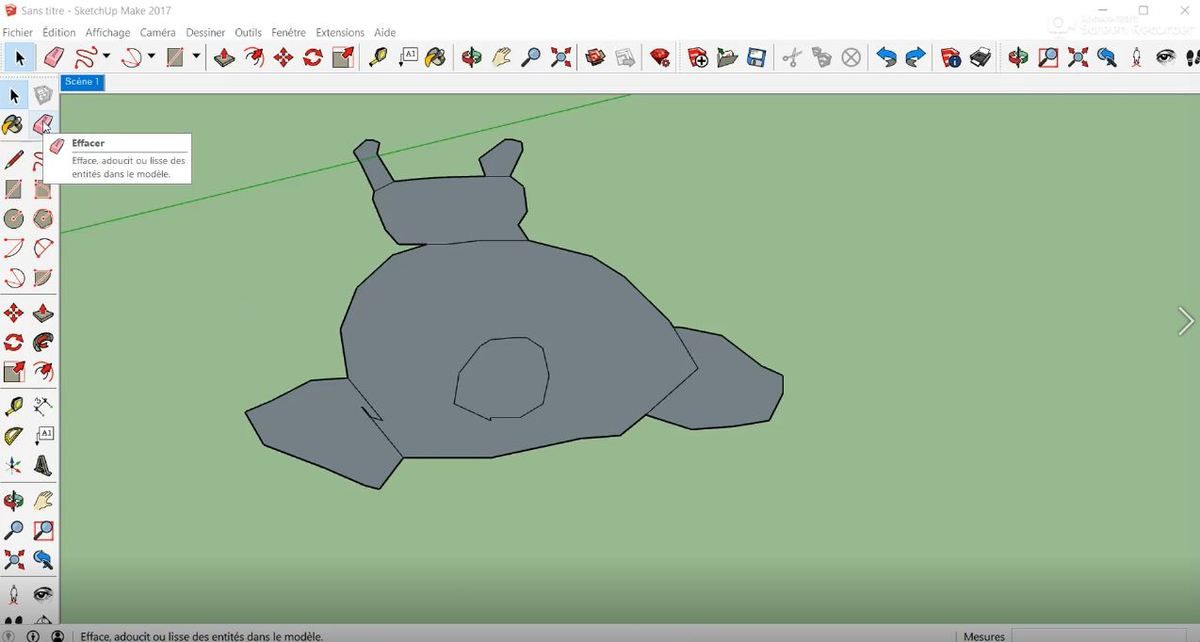Open a file with the folder icon
The image size is (1200, 642).
(x=727, y=57)
